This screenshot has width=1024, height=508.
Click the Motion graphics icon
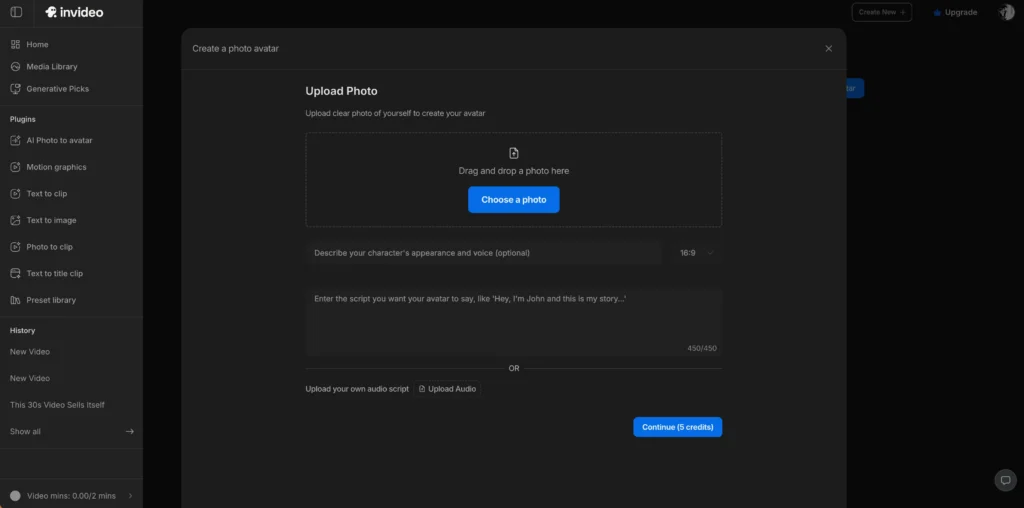click(x=15, y=167)
